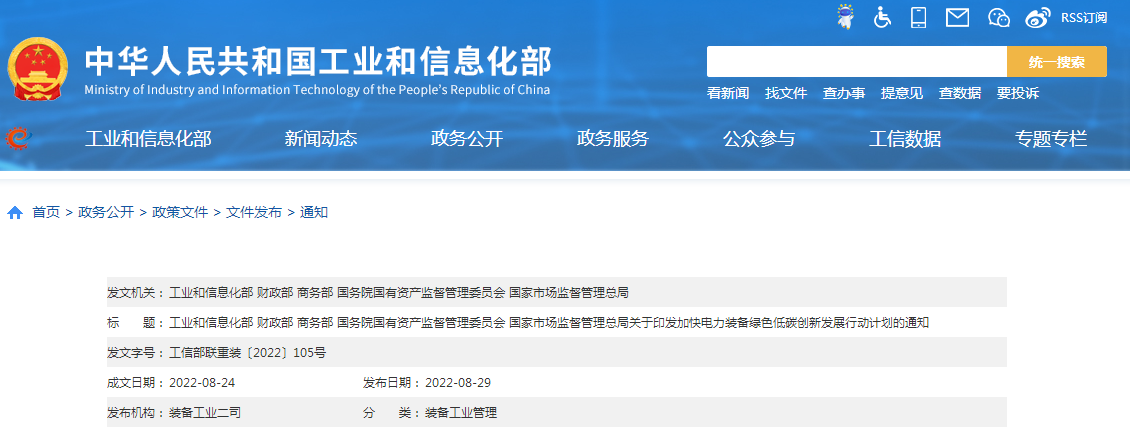The height and width of the screenshot is (434, 1130).
Task: Open the 政务公开 navigation menu
Action: pyautogui.click(x=467, y=138)
